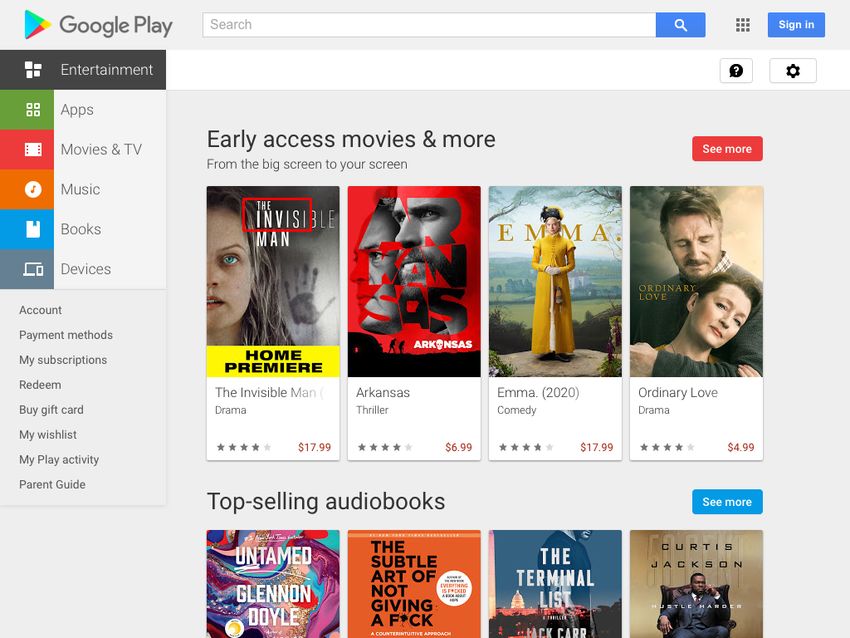Click the Buy gift card link
The height and width of the screenshot is (638, 850).
tap(51, 410)
